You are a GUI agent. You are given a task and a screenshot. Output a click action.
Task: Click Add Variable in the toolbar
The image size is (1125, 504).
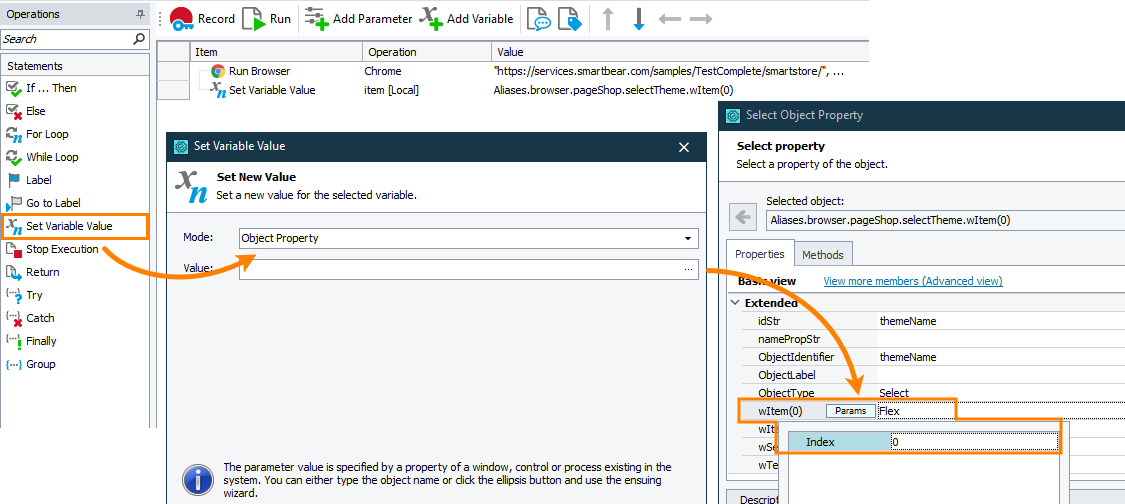[x=466, y=18]
